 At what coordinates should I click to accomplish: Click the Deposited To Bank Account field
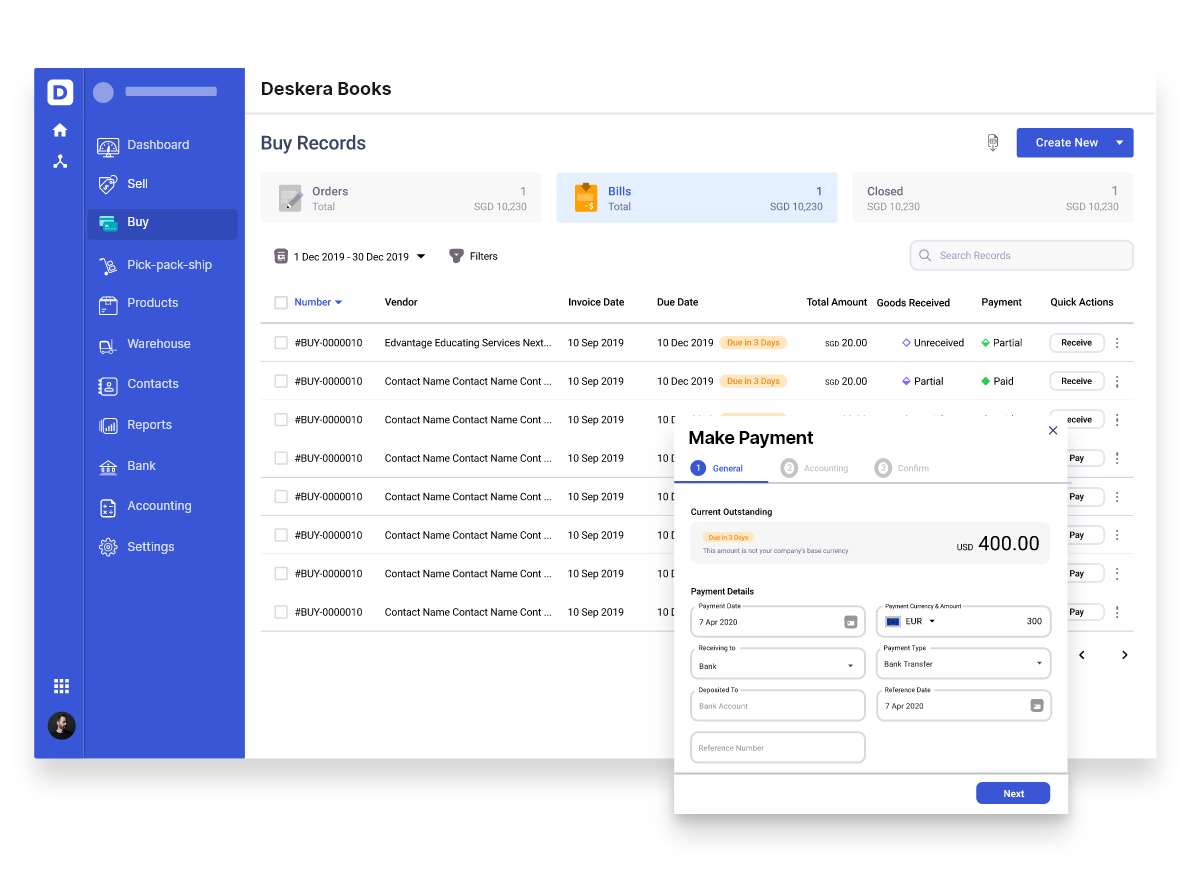[778, 706]
